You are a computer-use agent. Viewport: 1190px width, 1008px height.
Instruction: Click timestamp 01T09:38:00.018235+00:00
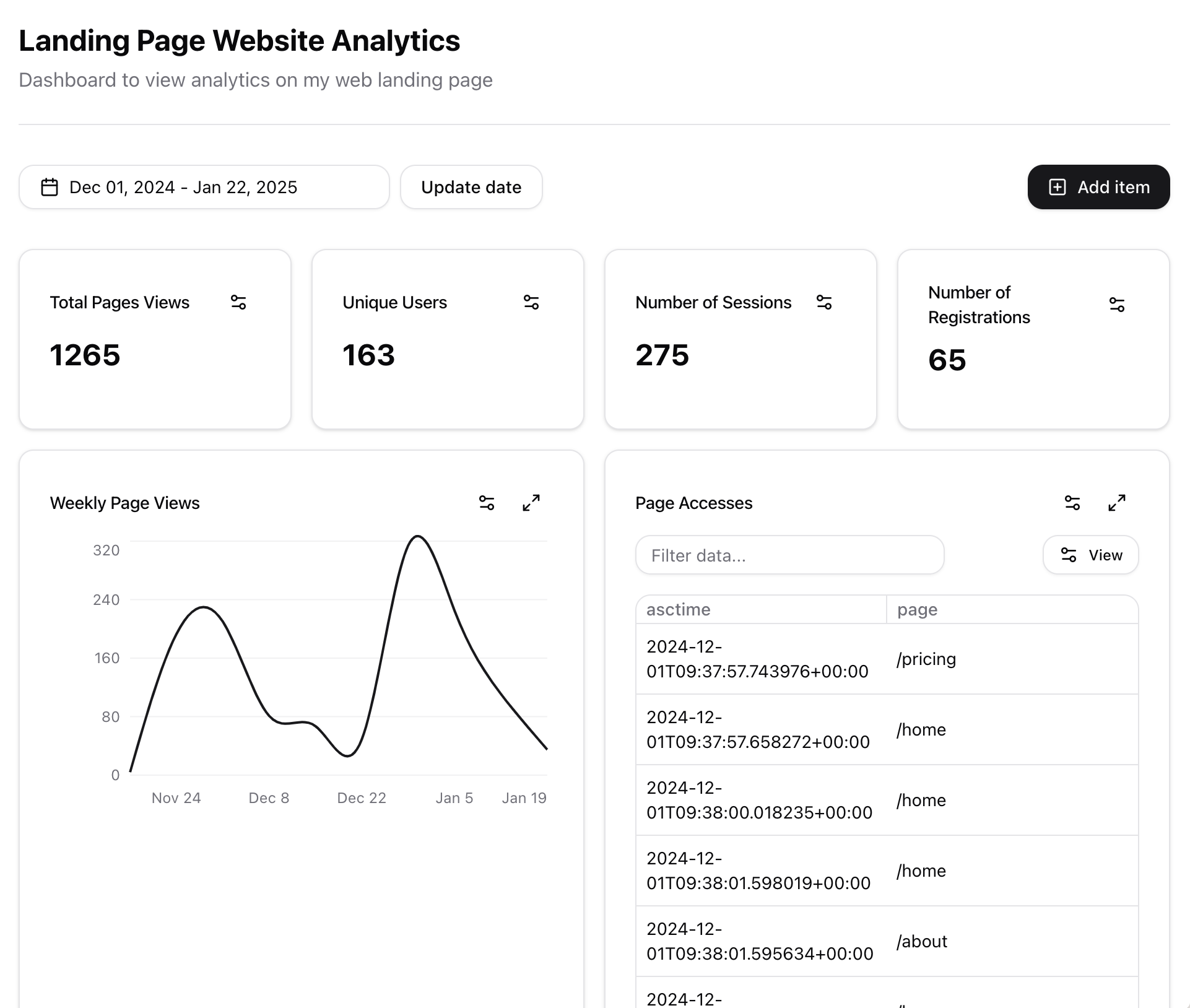click(x=759, y=800)
